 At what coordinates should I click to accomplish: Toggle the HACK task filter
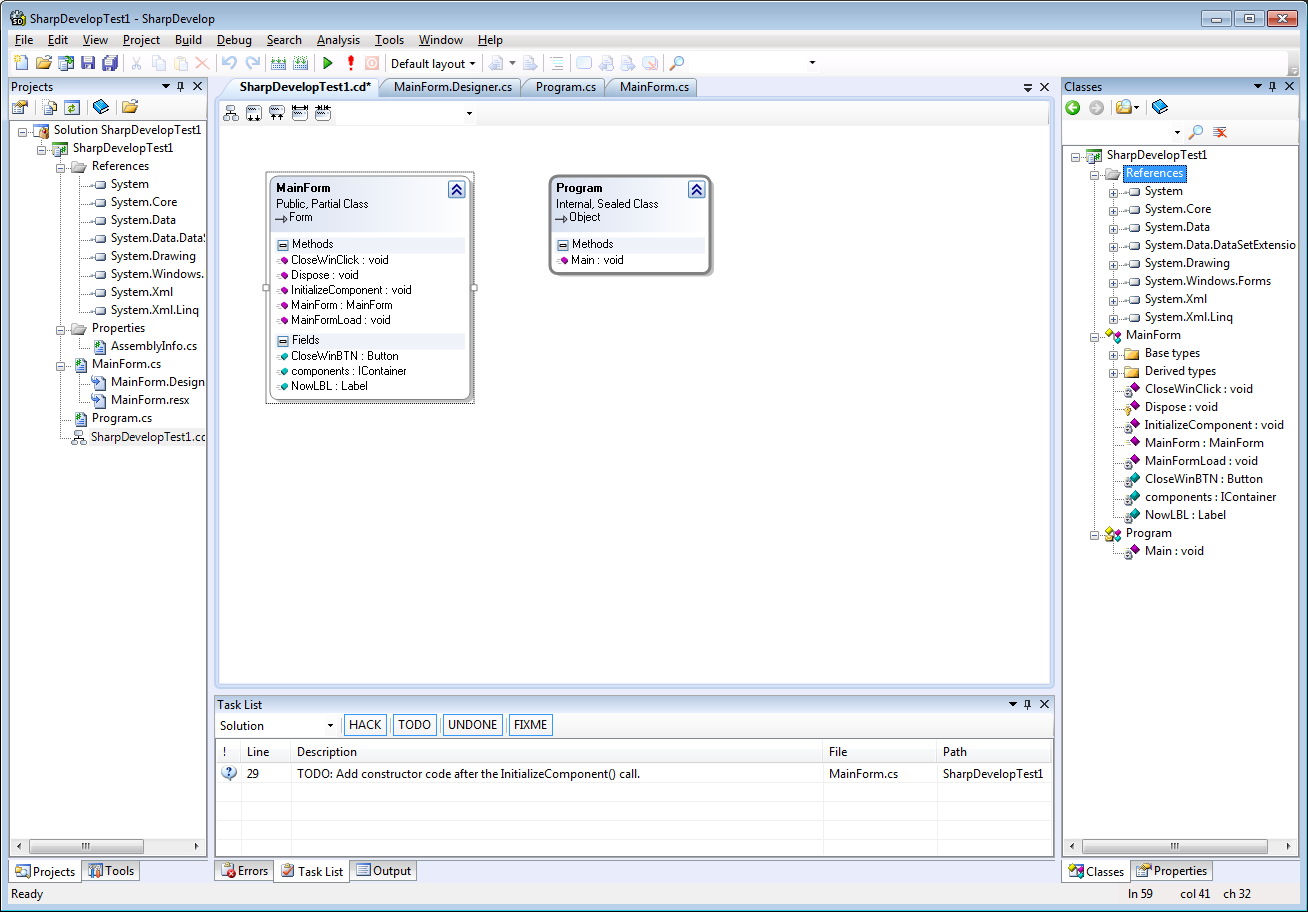click(365, 725)
